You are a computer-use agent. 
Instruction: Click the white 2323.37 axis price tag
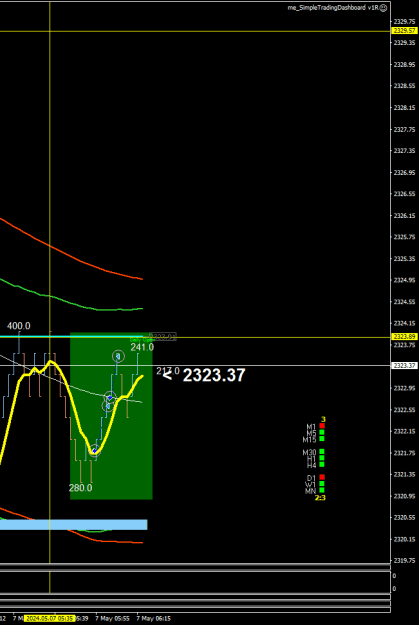(405, 366)
